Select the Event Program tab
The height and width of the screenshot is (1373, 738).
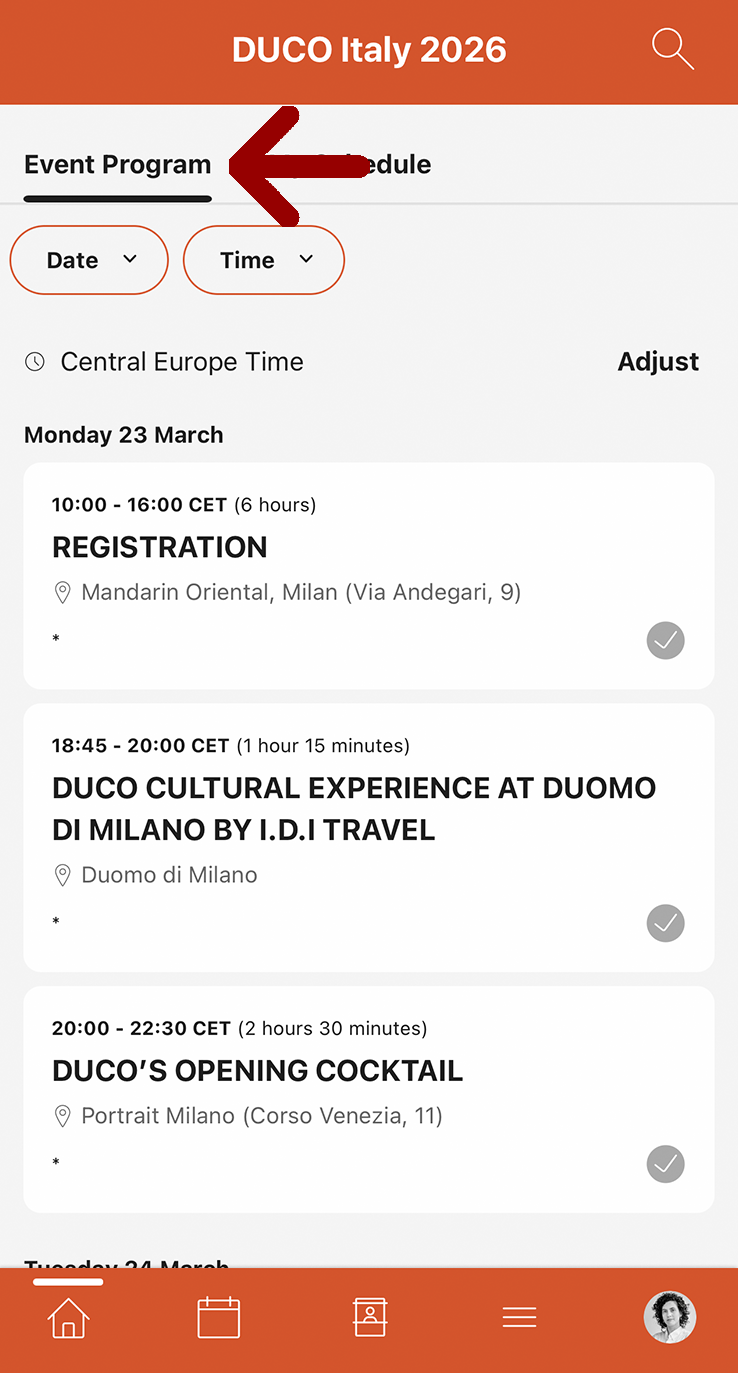118,165
